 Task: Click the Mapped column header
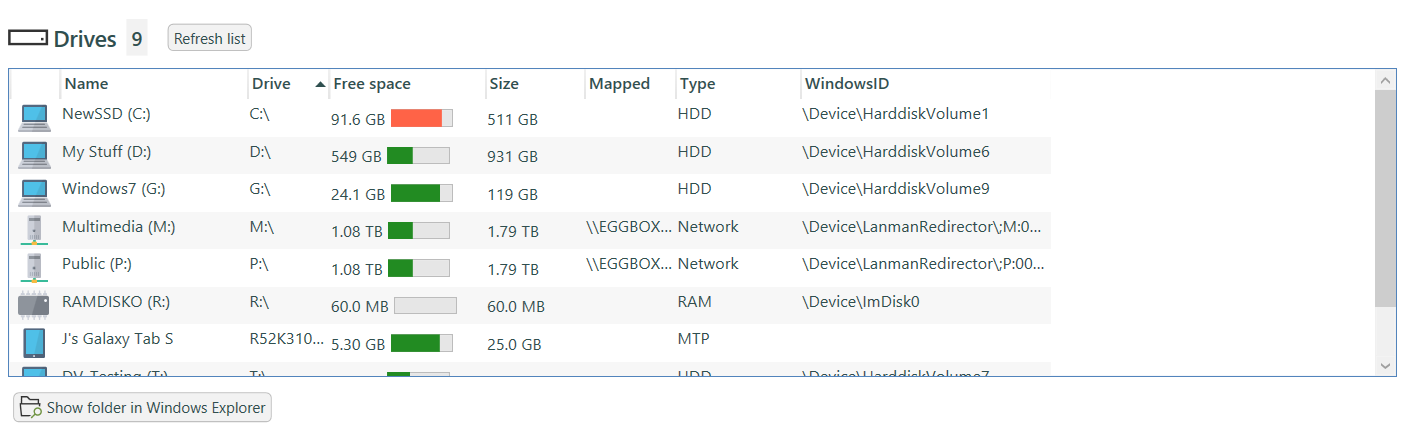tap(619, 84)
